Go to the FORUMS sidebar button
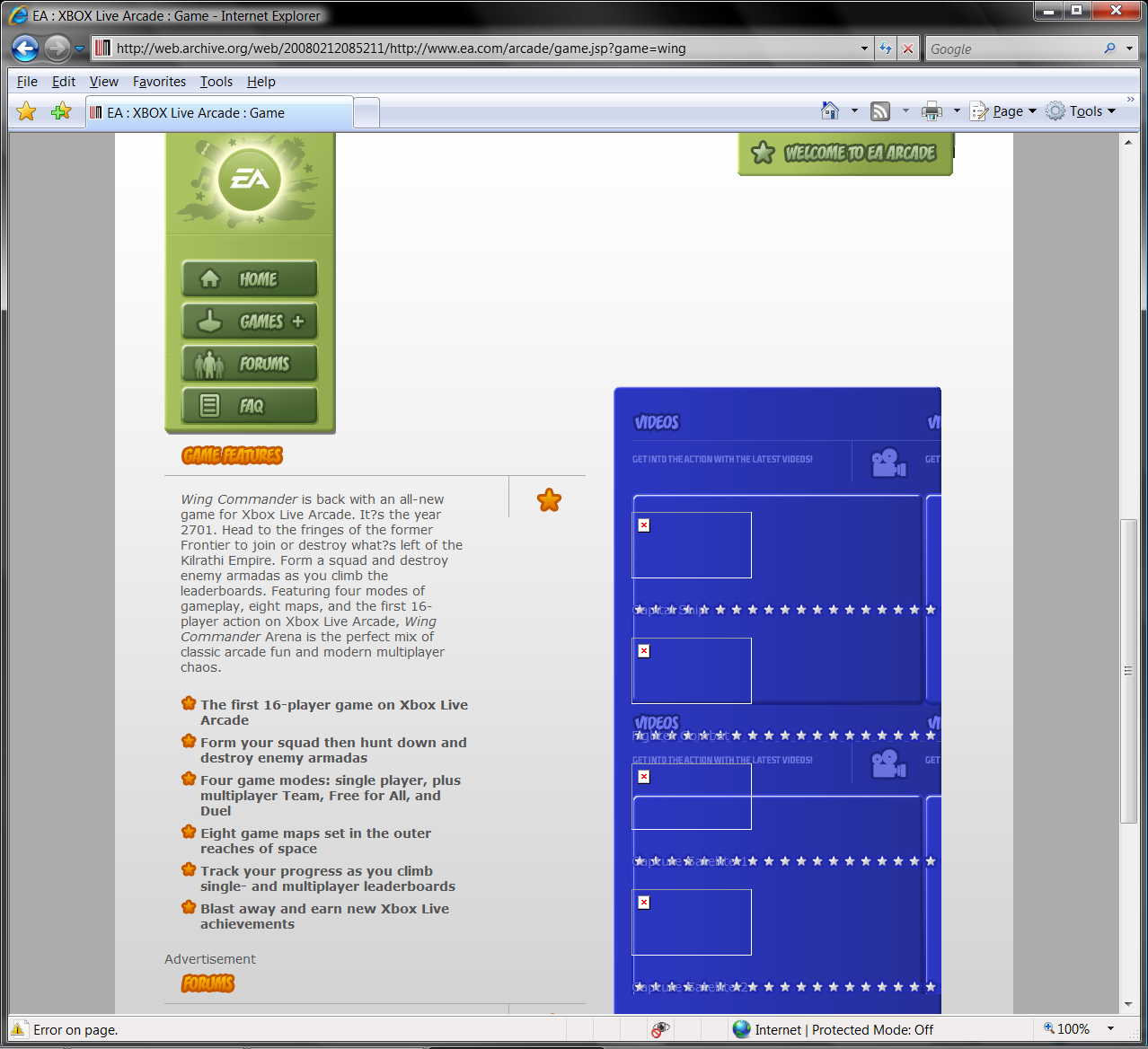Viewport: 1148px width, 1049px height. coord(250,364)
